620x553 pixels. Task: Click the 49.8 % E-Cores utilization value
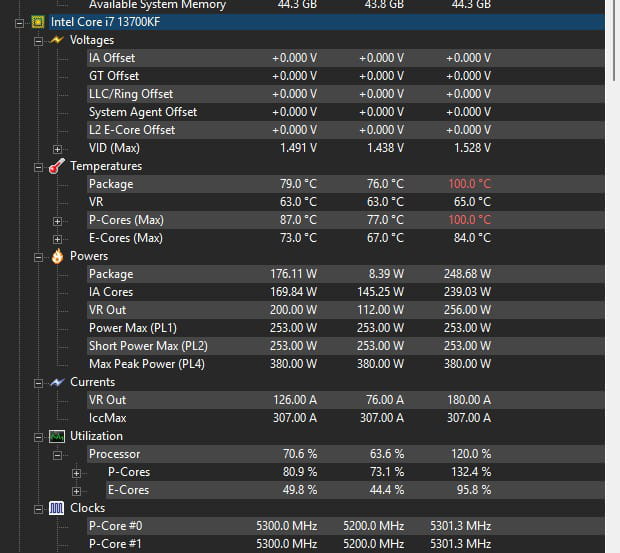tap(300, 490)
